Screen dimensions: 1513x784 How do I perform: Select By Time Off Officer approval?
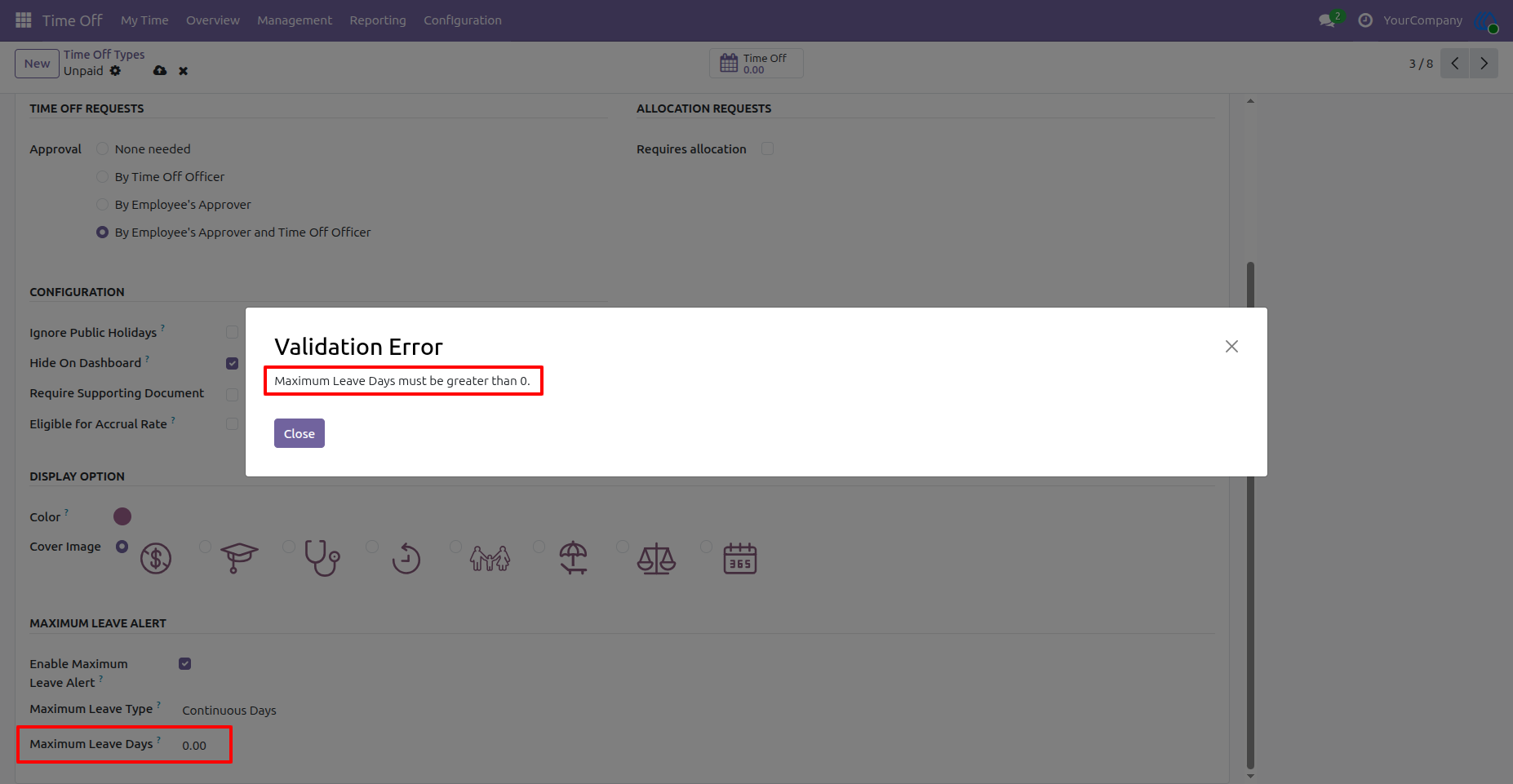(103, 177)
